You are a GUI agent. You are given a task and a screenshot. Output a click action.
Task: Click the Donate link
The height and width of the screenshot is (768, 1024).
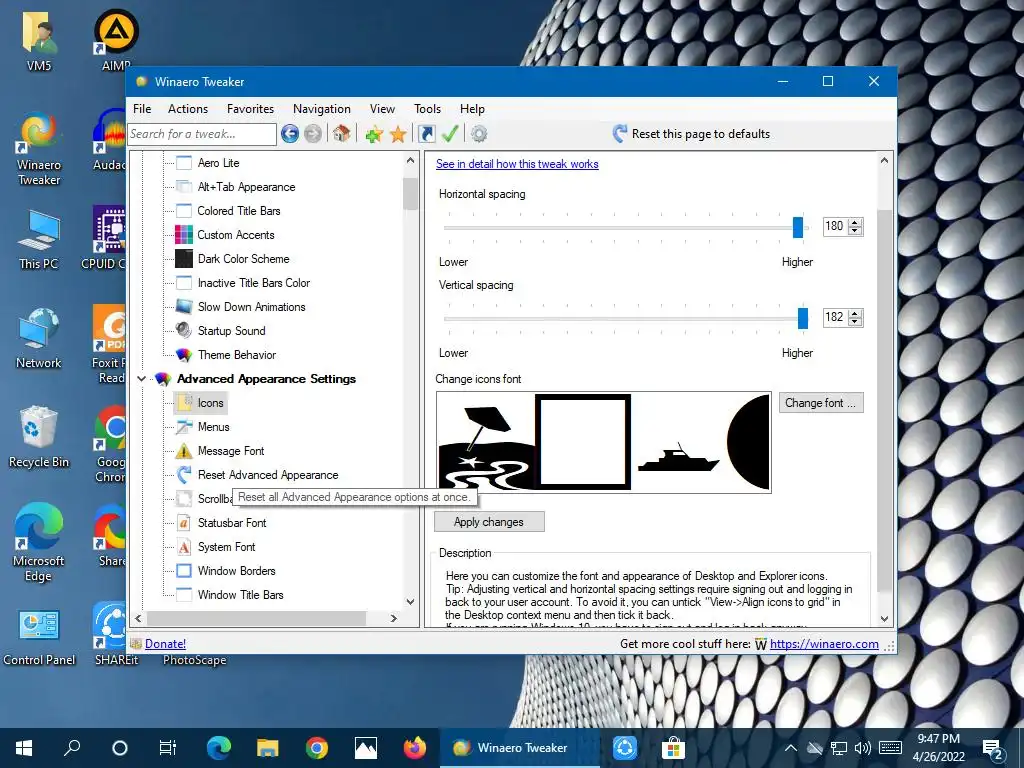tap(165, 644)
